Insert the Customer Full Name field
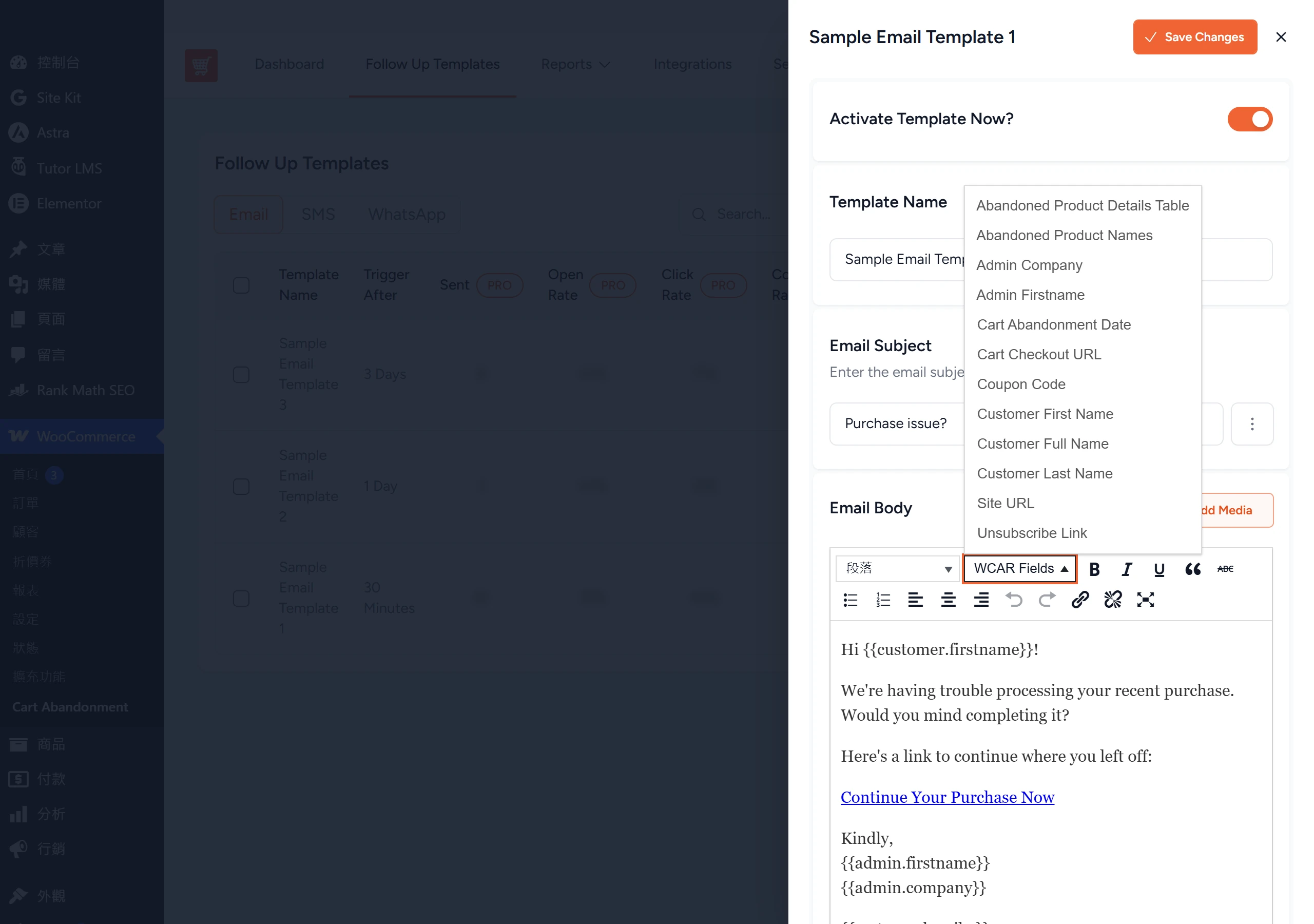 pyautogui.click(x=1082, y=444)
